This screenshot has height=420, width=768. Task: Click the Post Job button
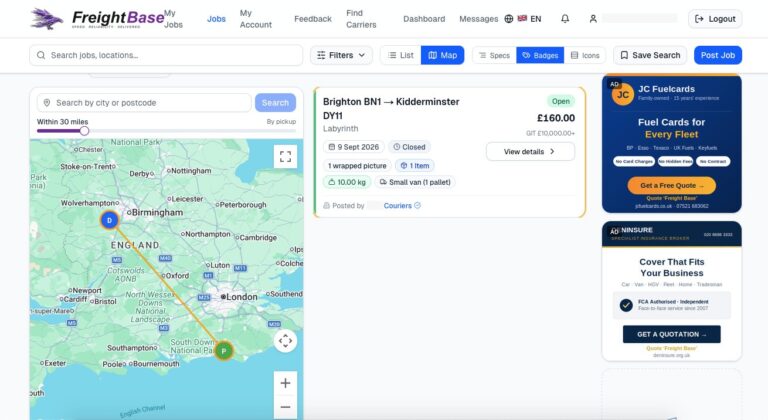coord(718,55)
